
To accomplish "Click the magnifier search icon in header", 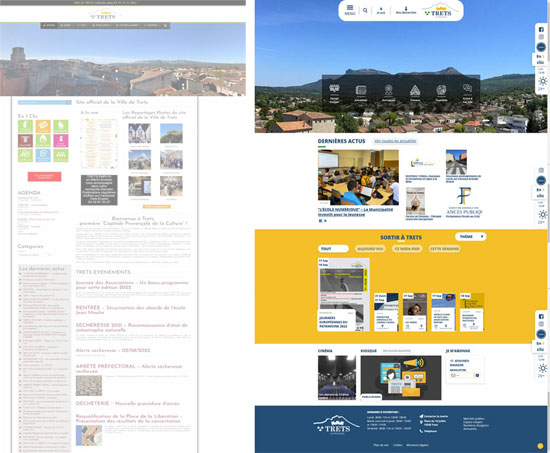I will click(x=365, y=11).
